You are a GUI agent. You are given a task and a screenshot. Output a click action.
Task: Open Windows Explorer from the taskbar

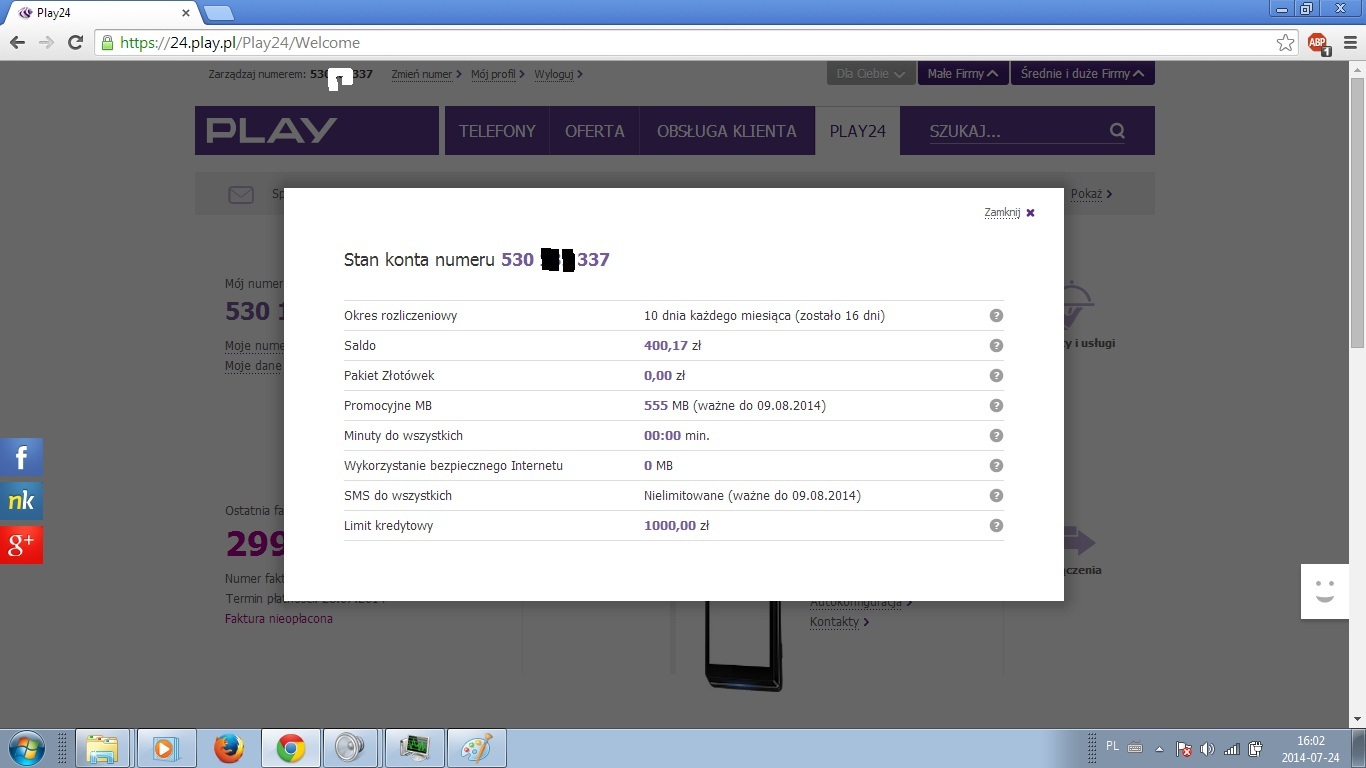coord(103,748)
